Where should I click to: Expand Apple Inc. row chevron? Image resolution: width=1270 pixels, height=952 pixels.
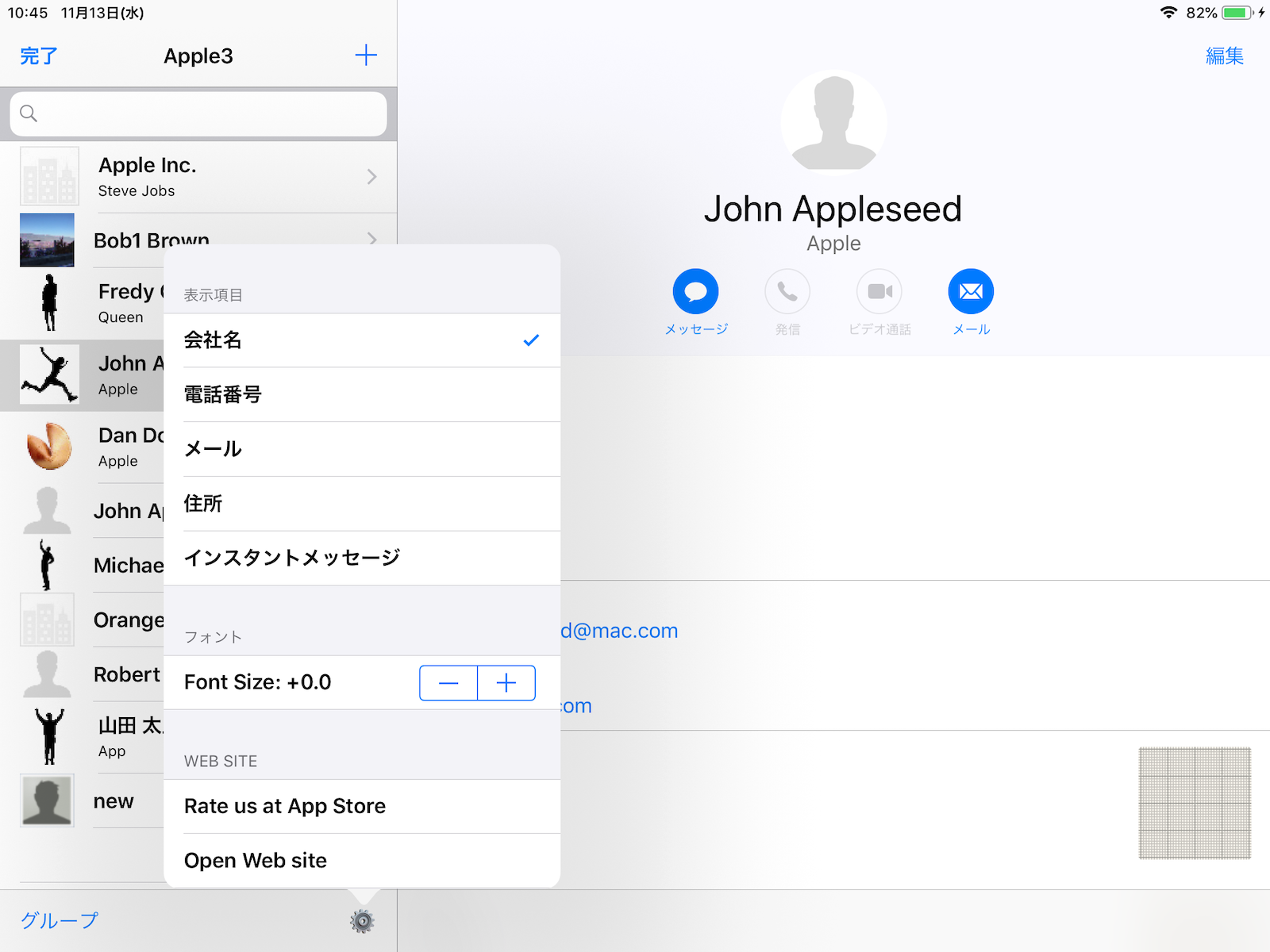[x=371, y=176]
